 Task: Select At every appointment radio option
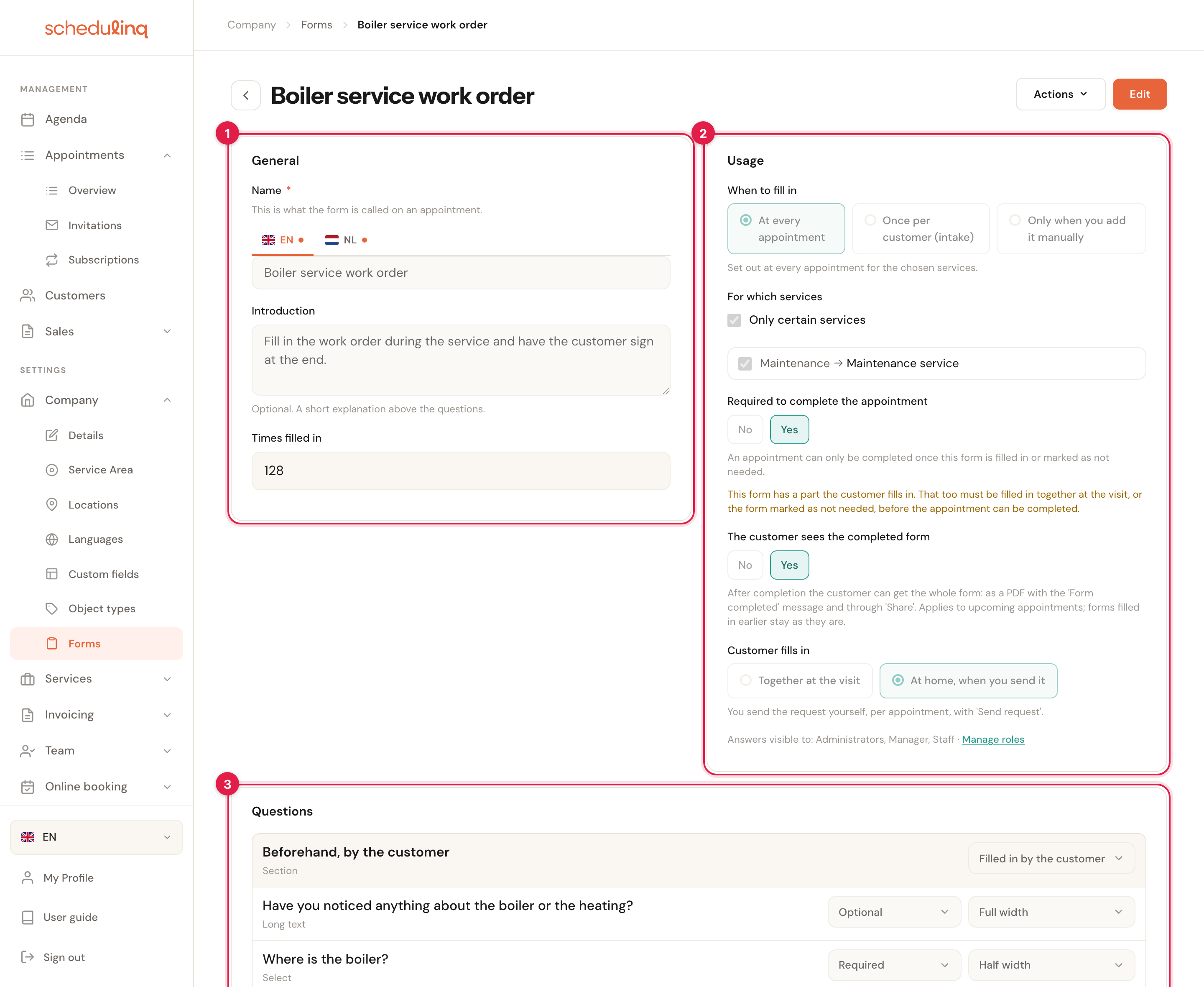(x=786, y=228)
